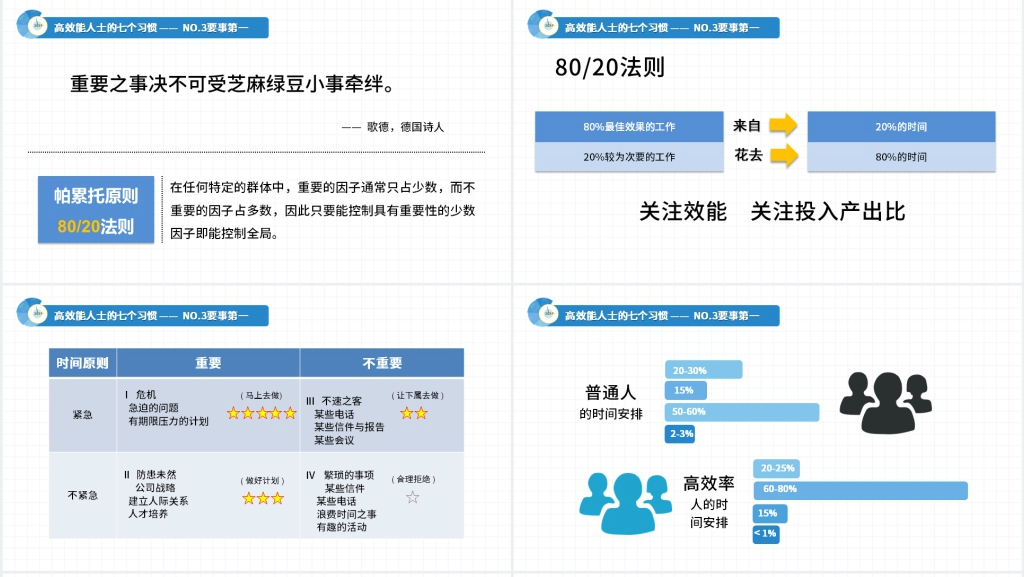Click the 帕累托原则 blue box
Viewport: 1024px width, 577px height.
click(96, 210)
